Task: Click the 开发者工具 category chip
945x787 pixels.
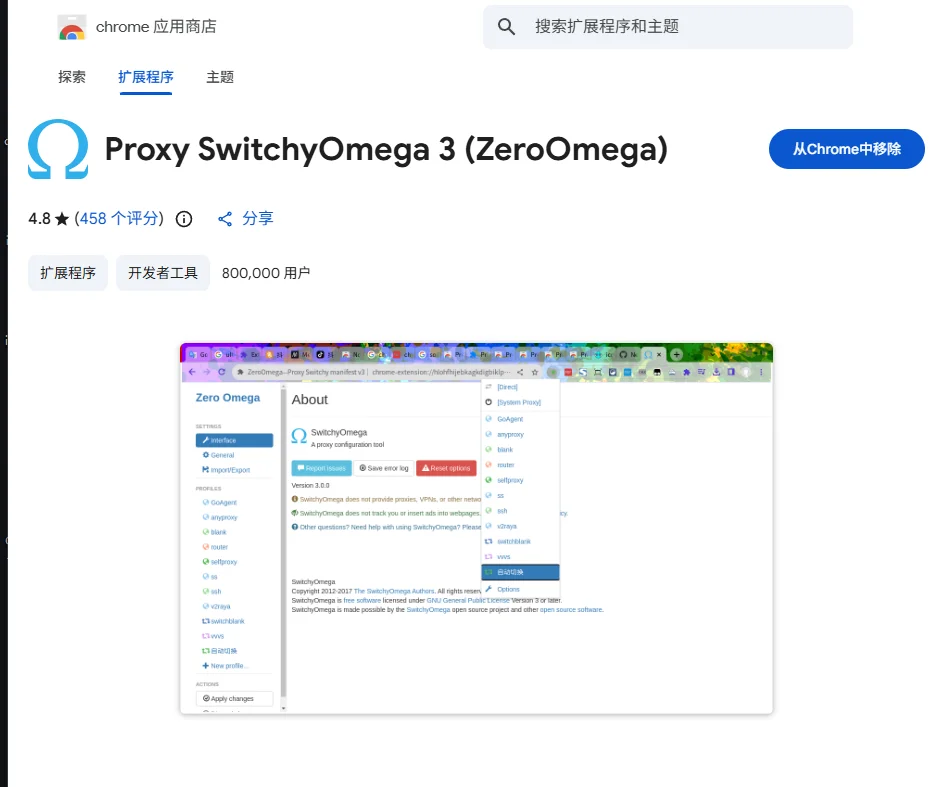Action: (x=163, y=273)
